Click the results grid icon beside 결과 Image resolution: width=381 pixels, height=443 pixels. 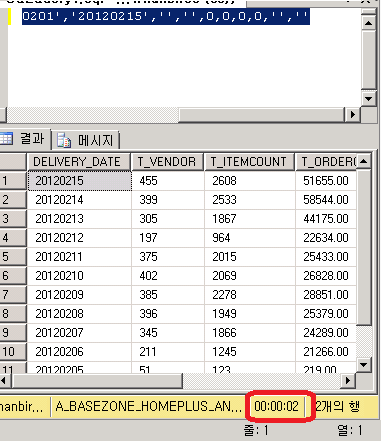pyautogui.click(x=6, y=138)
